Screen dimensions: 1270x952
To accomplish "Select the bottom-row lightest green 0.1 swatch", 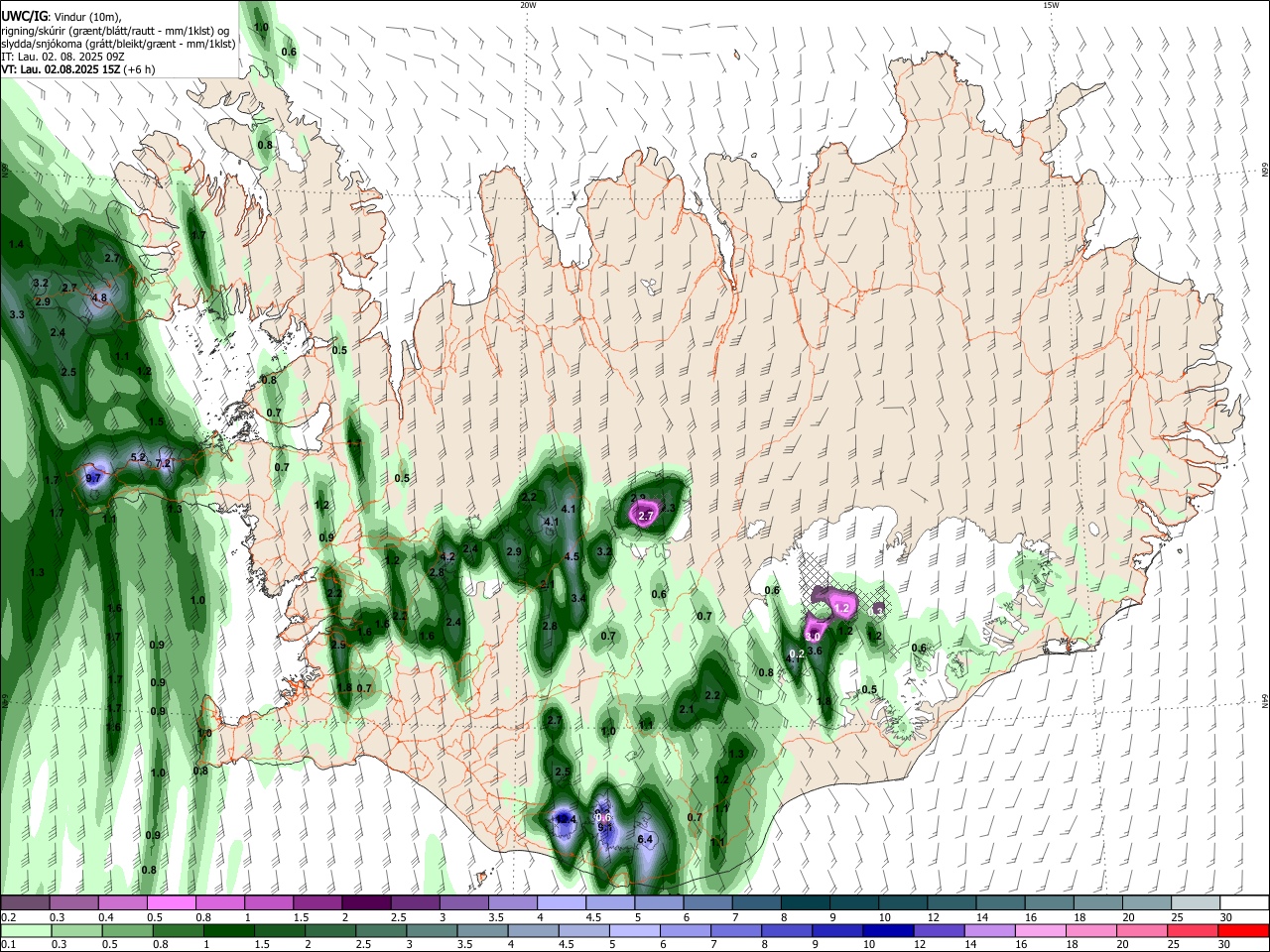I will tap(26, 930).
